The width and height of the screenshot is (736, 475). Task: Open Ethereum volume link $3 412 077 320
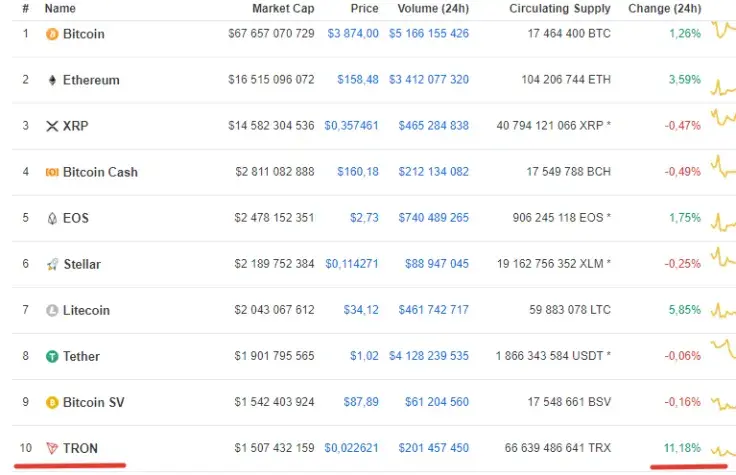pos(429,79)
